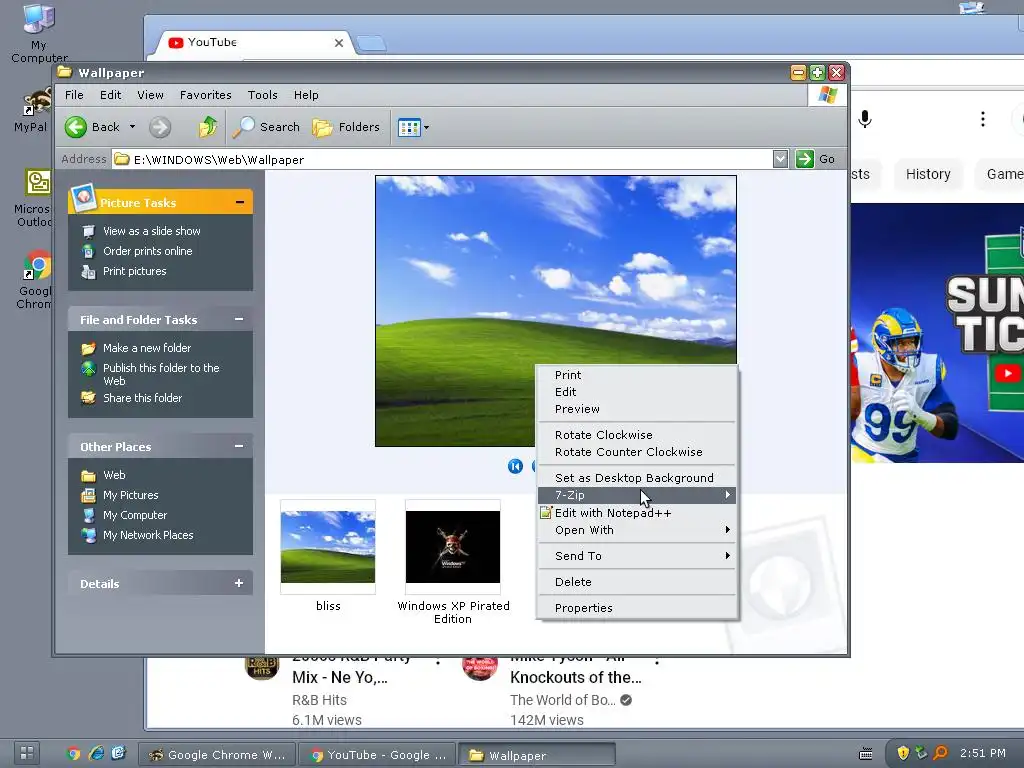
Task: Open YouTube three-dot settings menu
Action: (982, 119)
